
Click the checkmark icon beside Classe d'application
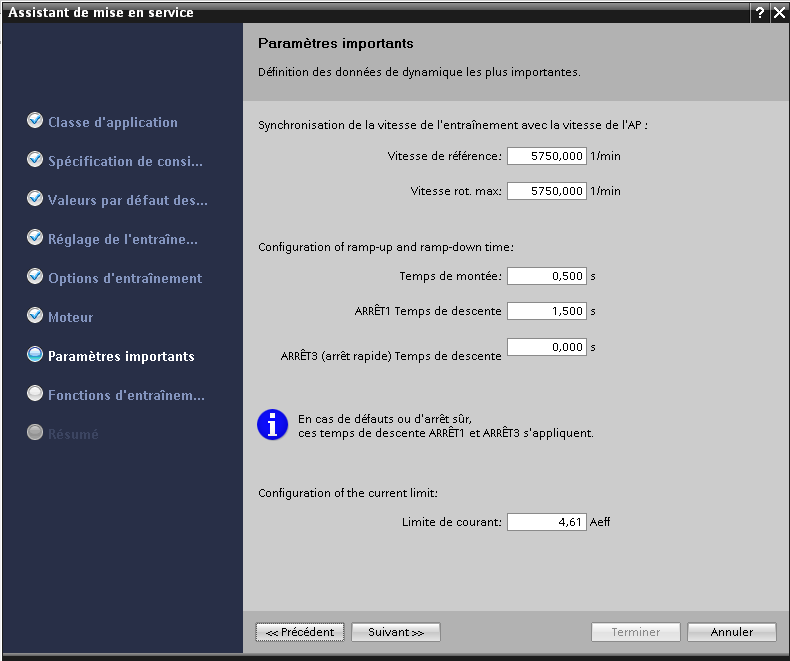[35, 122]
